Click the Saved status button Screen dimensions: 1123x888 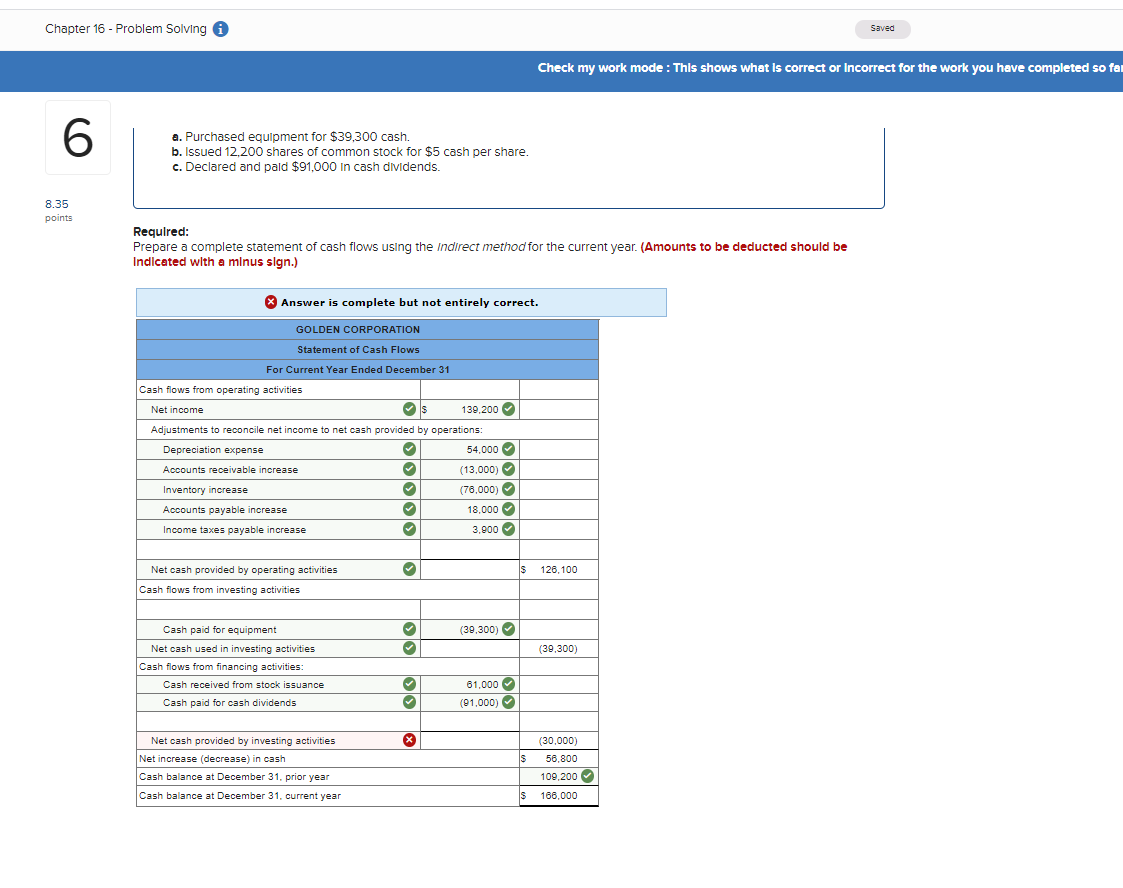pos(882,29)
